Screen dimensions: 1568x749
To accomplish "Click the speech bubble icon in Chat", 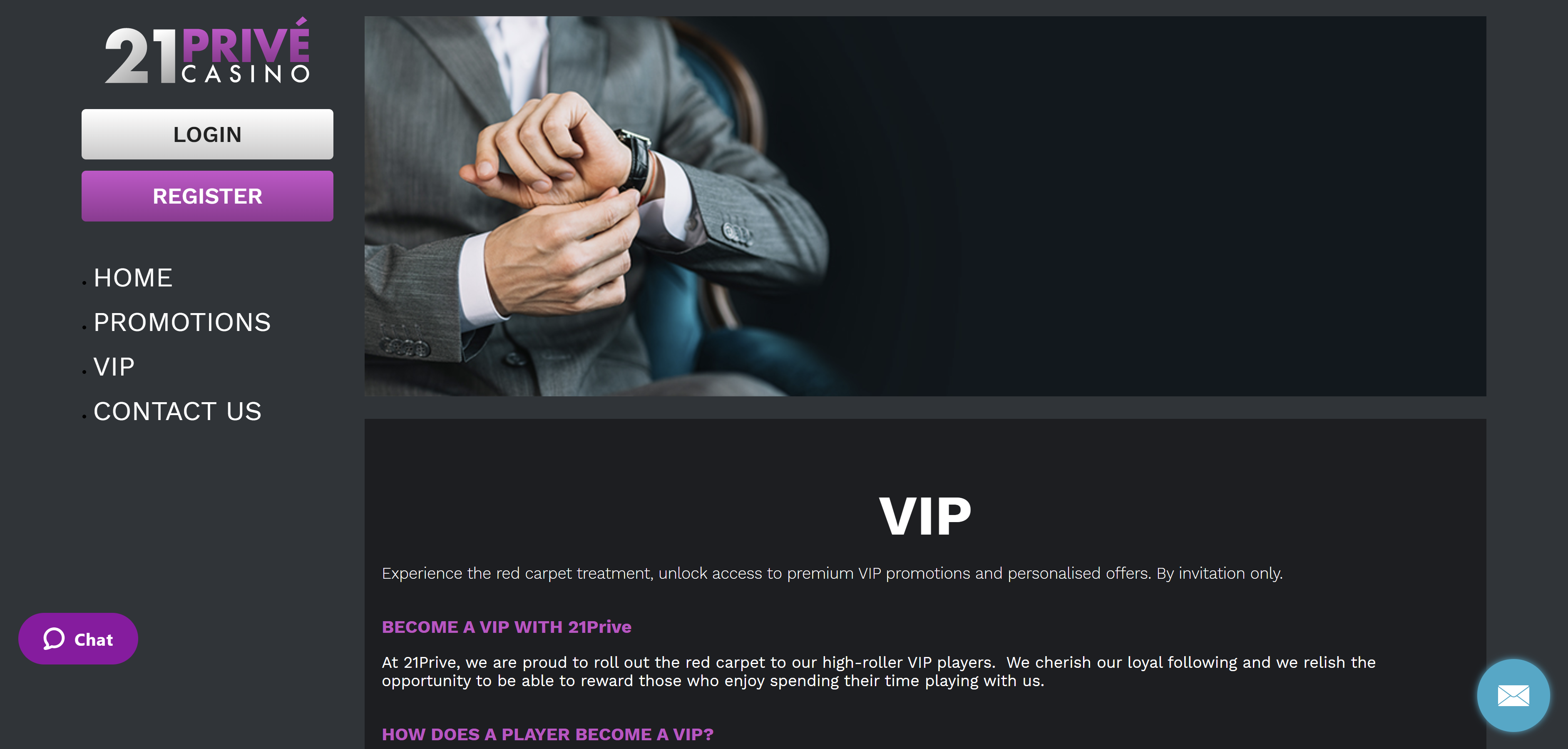I will click(x=54, y=639).
